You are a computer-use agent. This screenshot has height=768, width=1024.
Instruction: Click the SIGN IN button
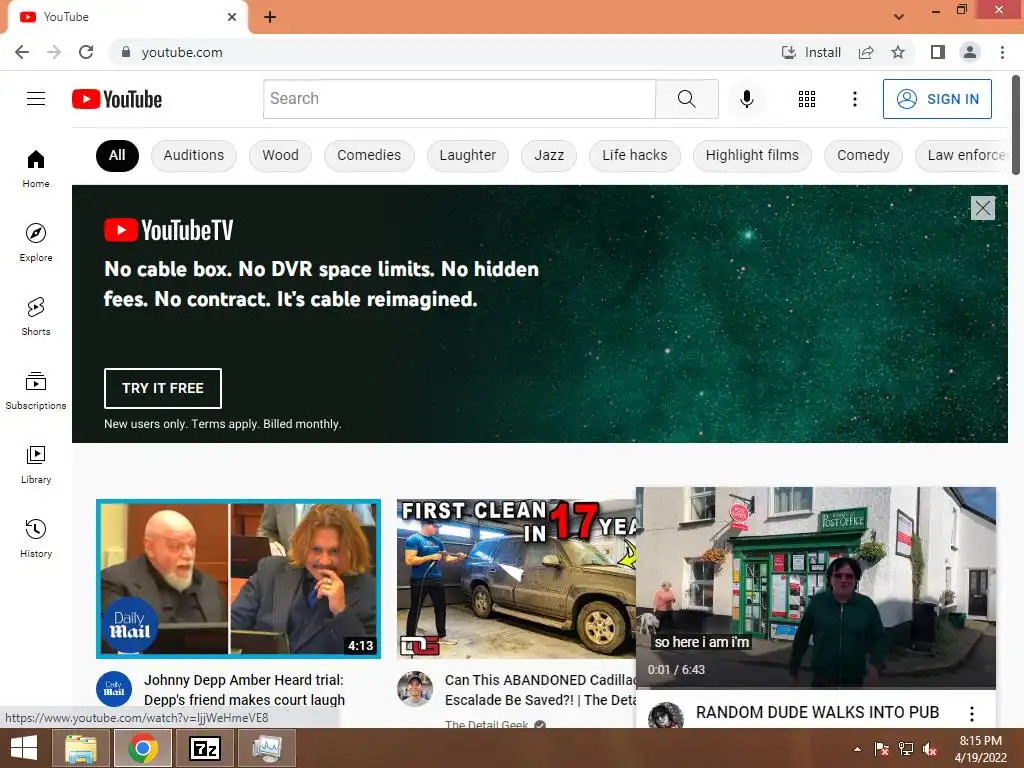(937, 99)
